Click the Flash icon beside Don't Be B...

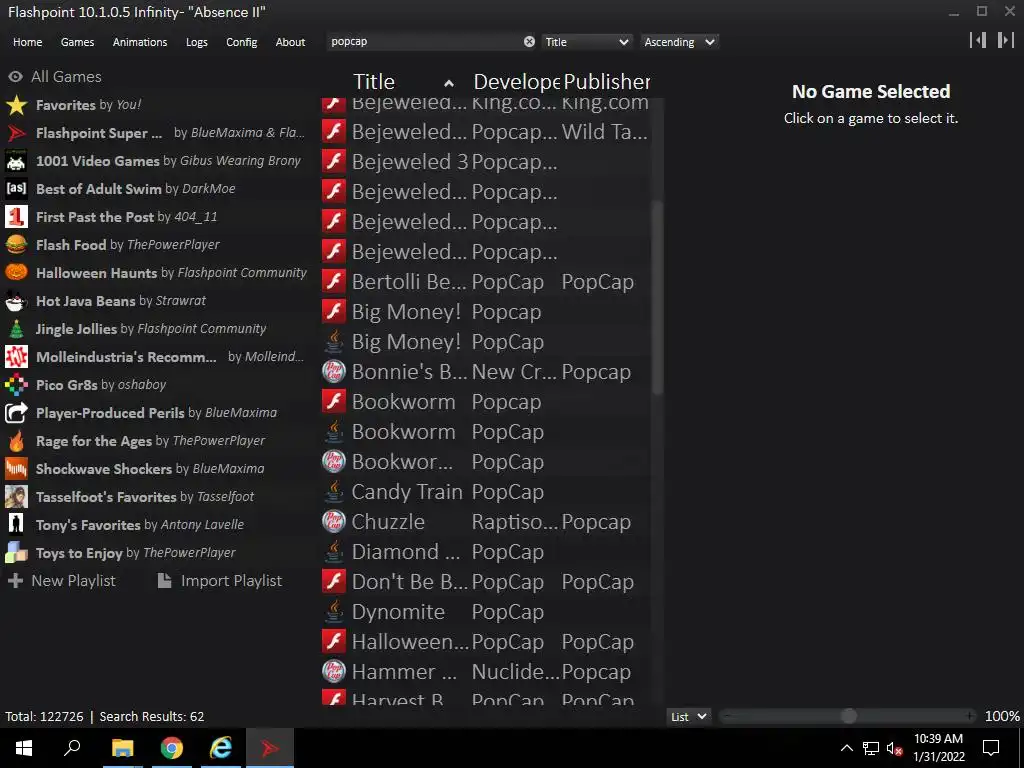pos(334,582)
